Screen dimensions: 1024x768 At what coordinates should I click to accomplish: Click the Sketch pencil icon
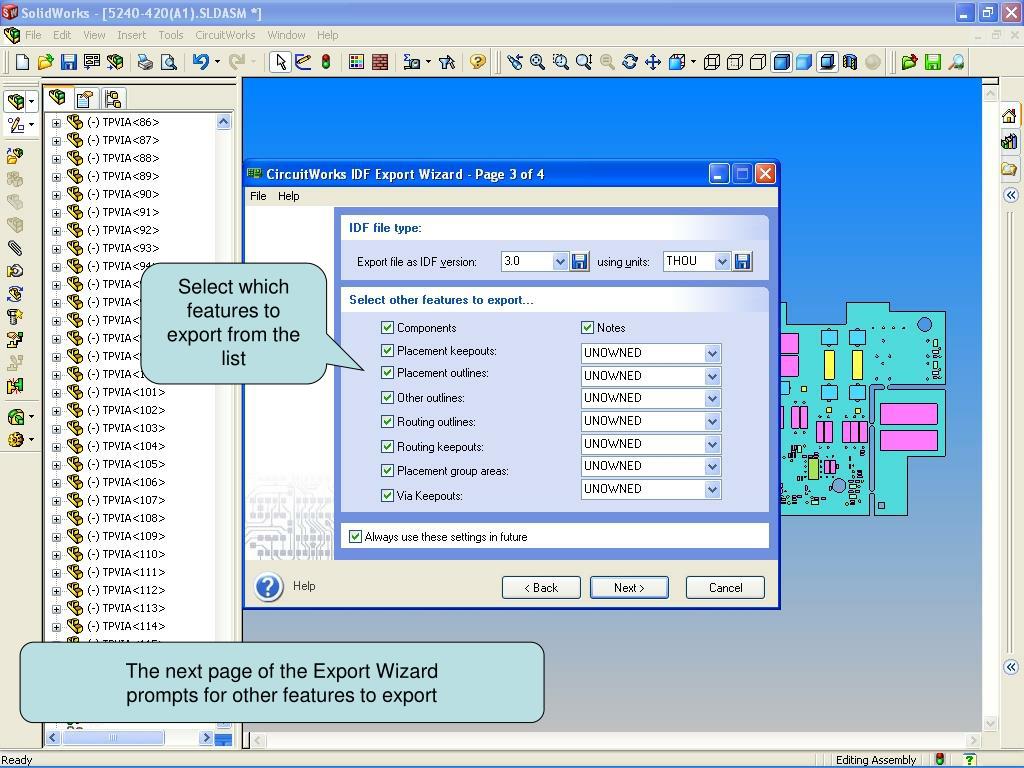[x=303, y=62]
